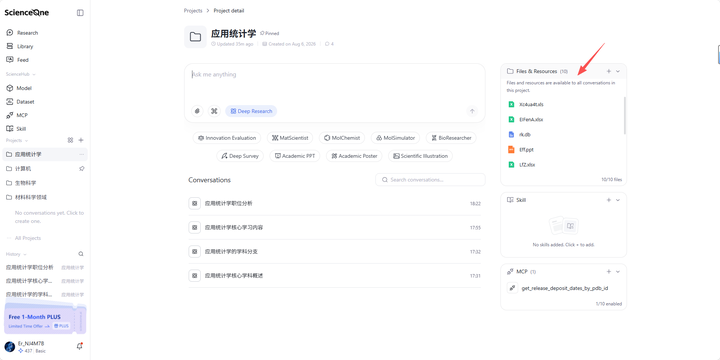Screen dimensions: 720x360
Task: Collapse the MCP panel
Action: point(618,271)
